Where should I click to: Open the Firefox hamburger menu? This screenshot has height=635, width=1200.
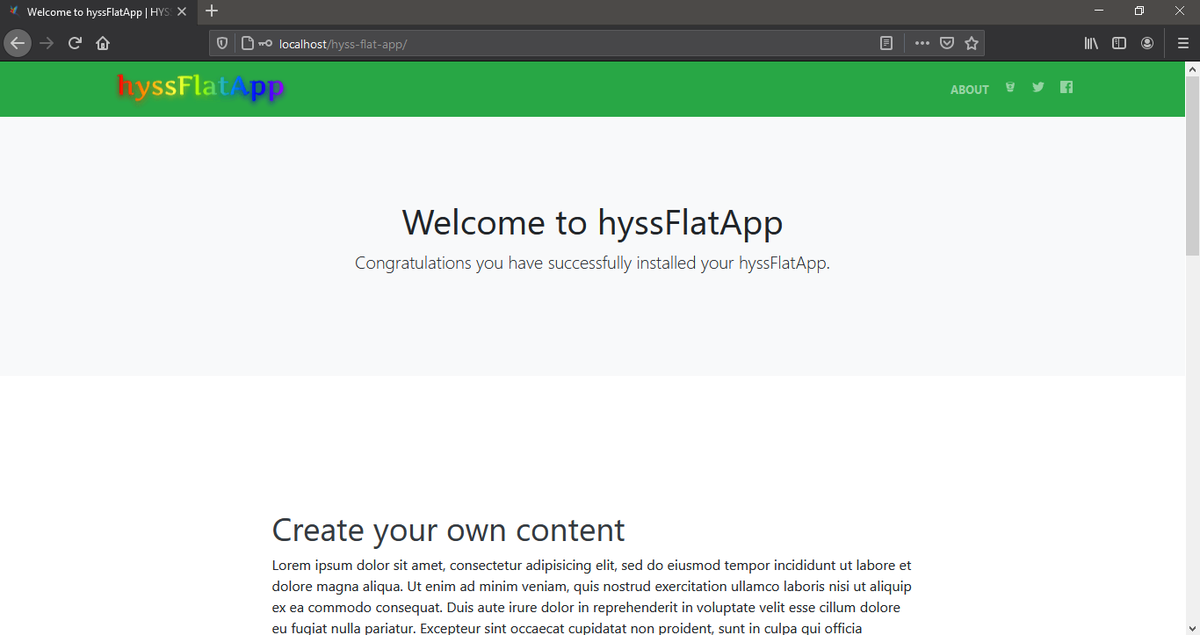point(1183,44)
